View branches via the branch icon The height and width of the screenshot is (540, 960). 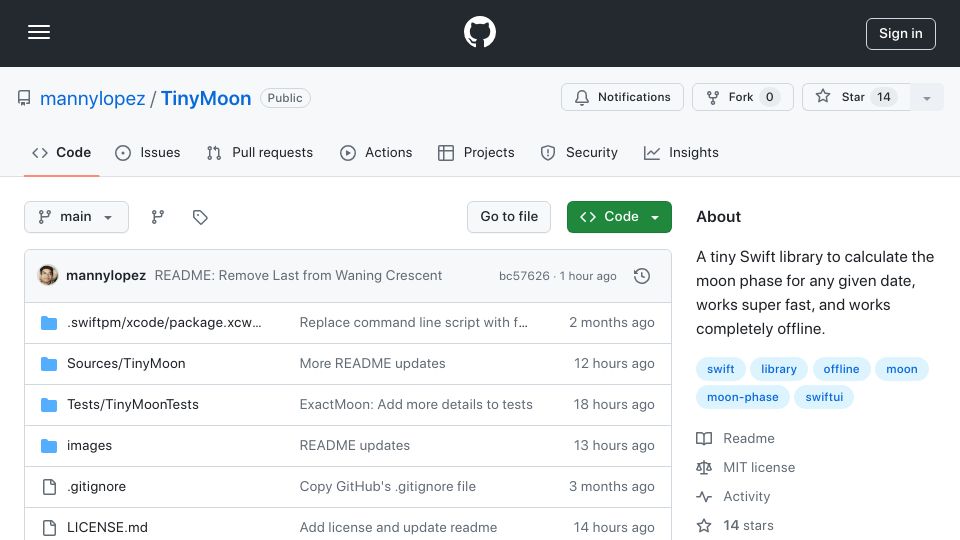pos(158,217)
